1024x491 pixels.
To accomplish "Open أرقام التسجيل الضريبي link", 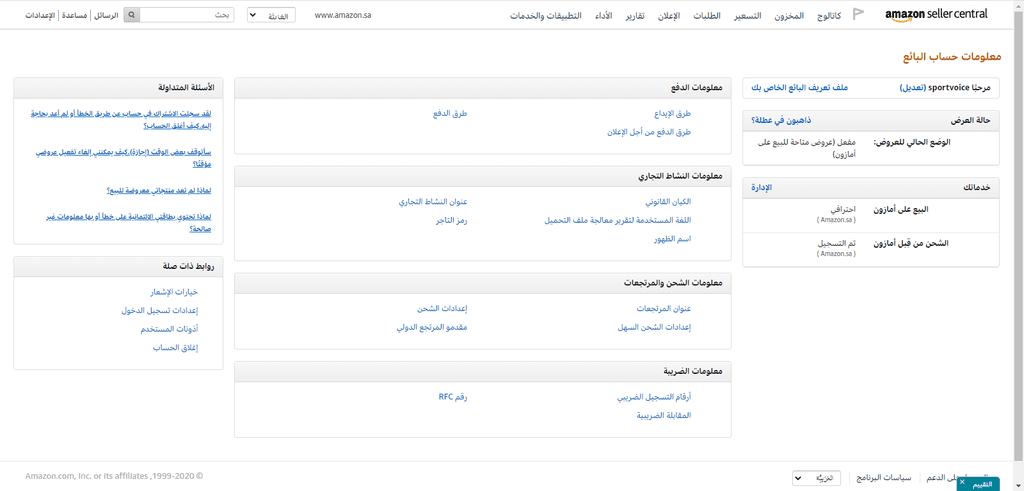I will [x=654, y=397].
